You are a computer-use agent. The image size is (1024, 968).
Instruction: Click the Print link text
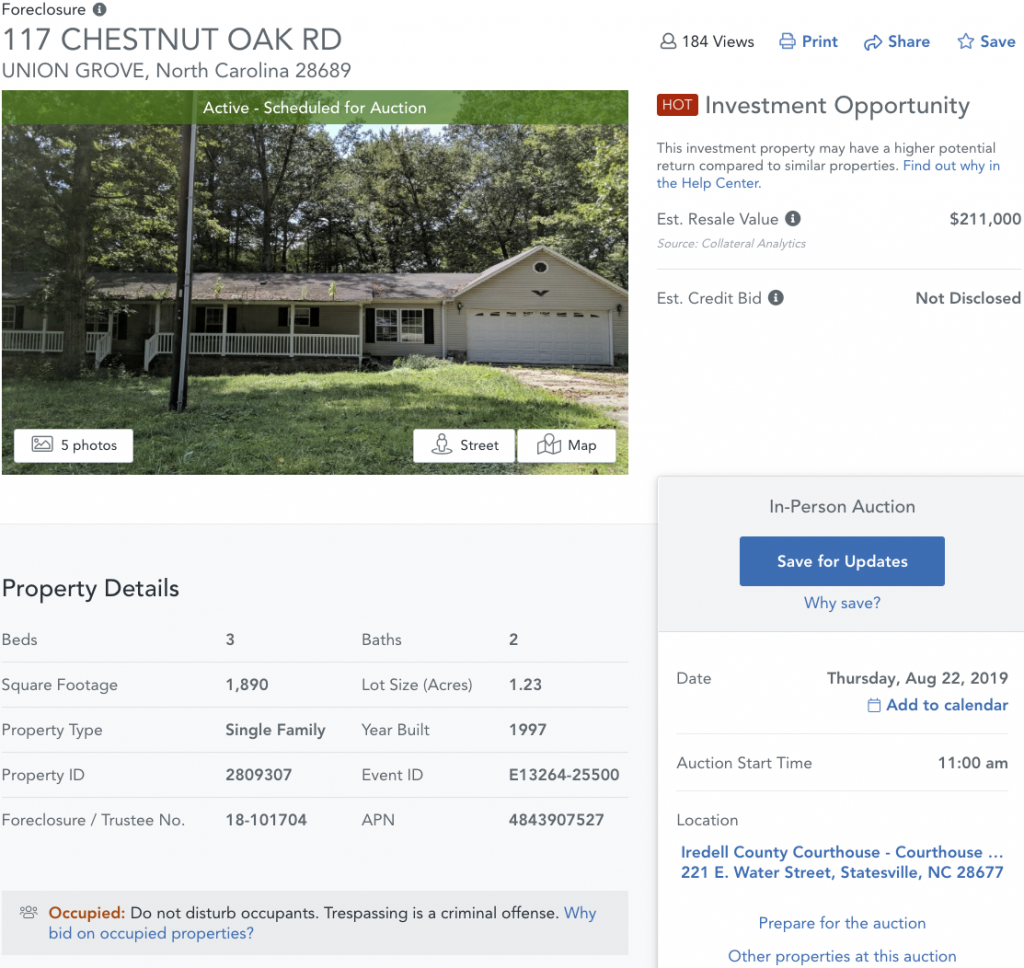point(820,41)
